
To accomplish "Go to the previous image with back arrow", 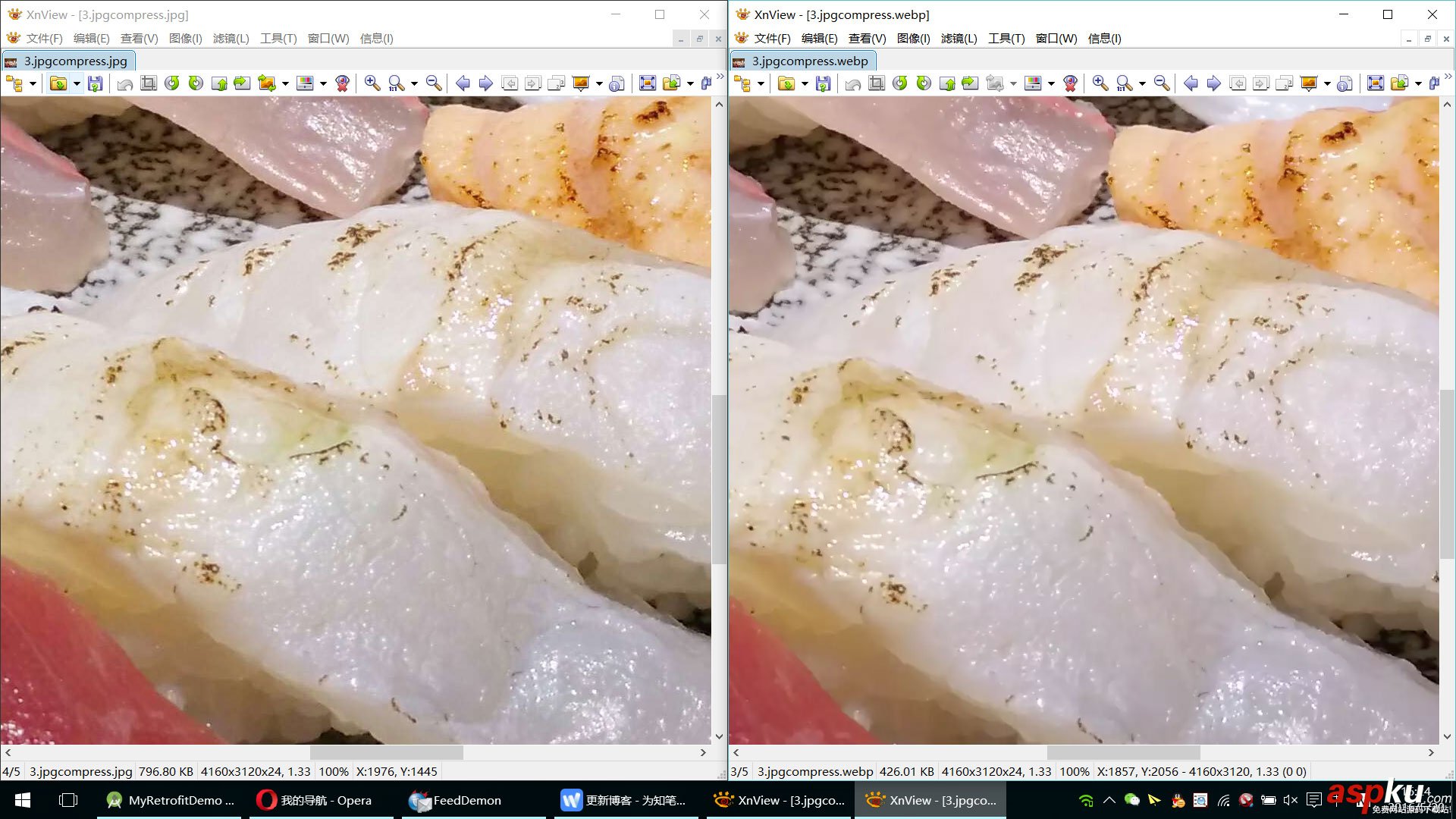I will pyautogui.click(x=463, y=83).
